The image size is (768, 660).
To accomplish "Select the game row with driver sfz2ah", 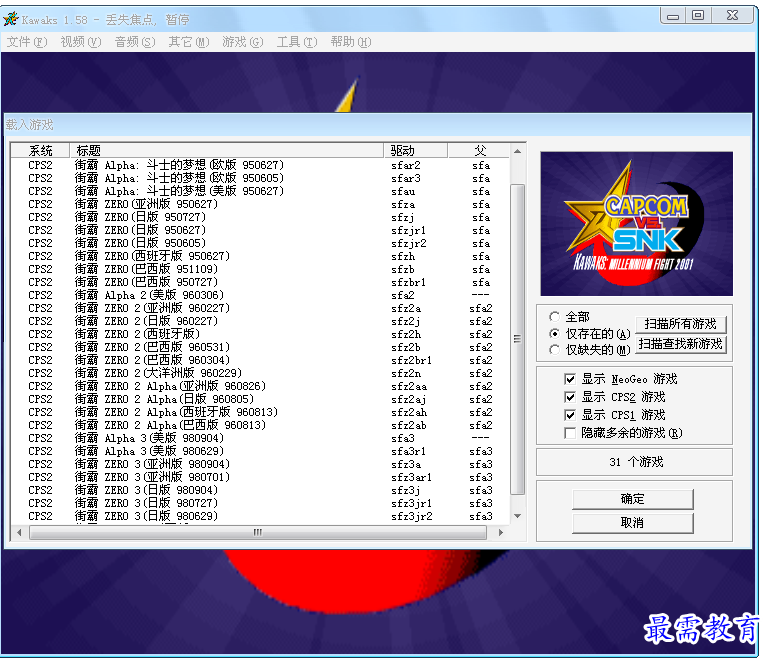I will [x=260, y=412].
